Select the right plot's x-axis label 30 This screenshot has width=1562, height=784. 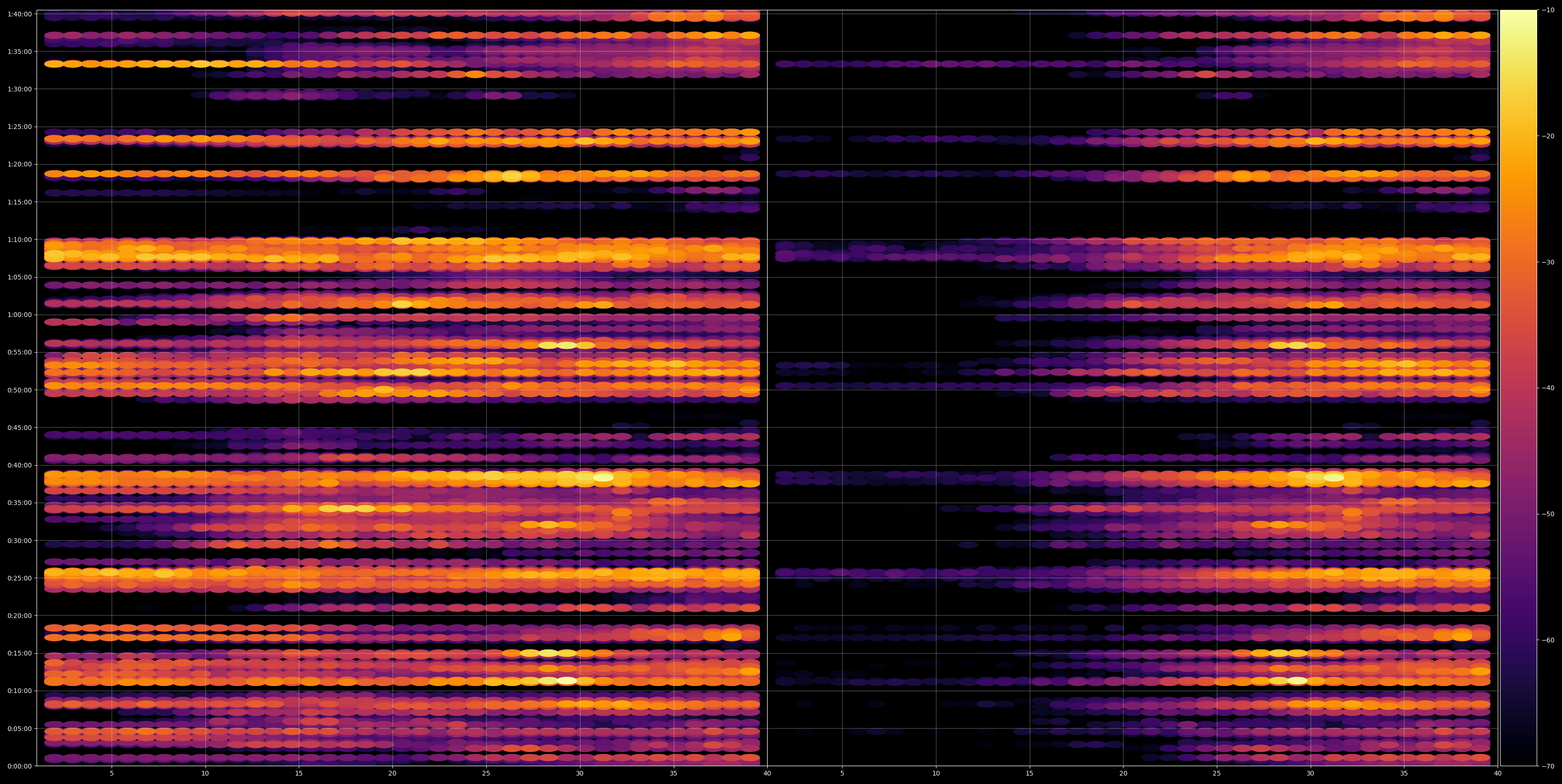coord(1310,774)
